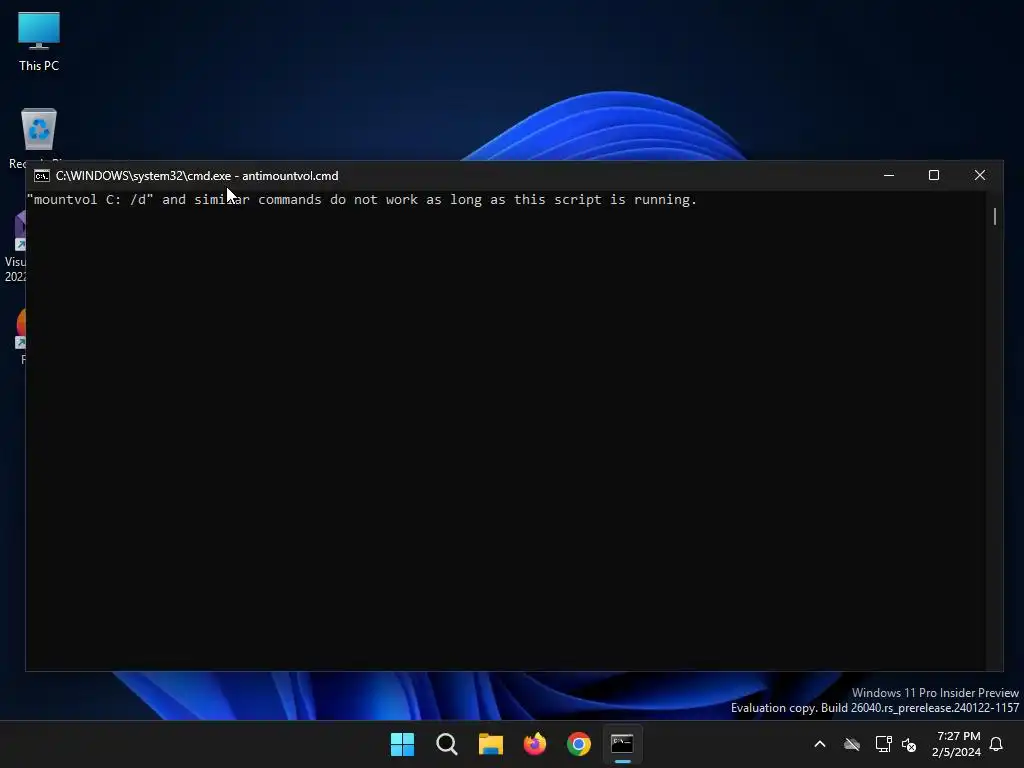Launch Firefox from the taskbar
Viewport: 1024px width, 768px height.
(x=535, y=744)
